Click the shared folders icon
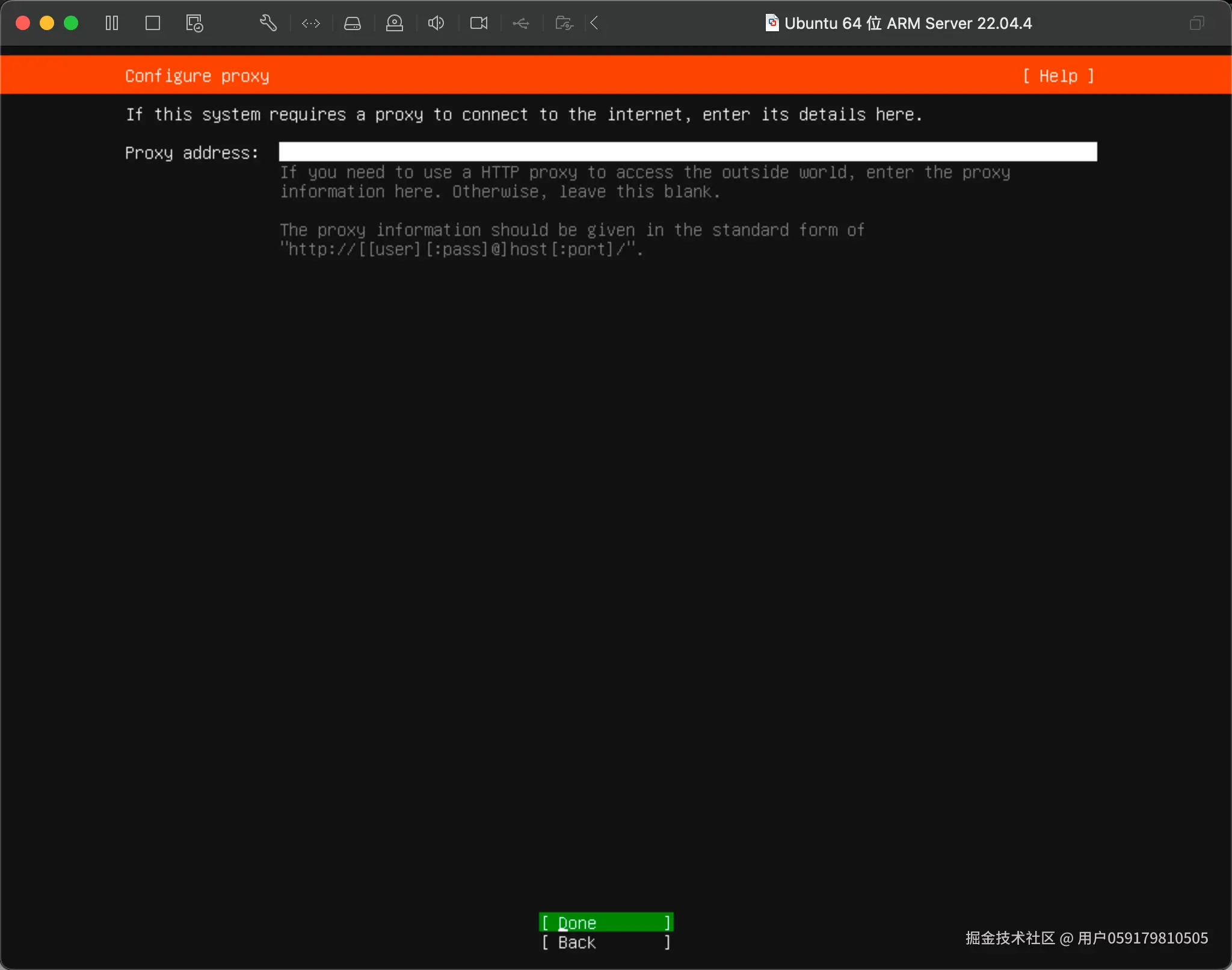 point(564,23)
